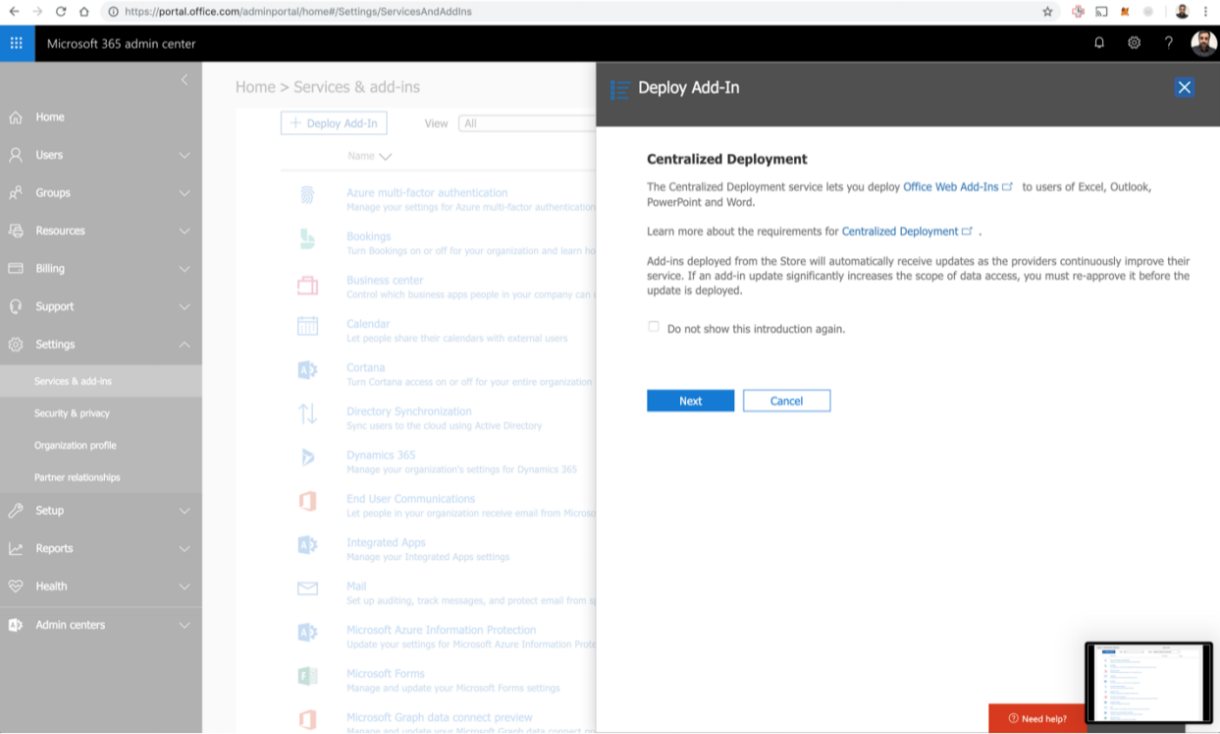Select Security & privacy menu item

(101, 413)
